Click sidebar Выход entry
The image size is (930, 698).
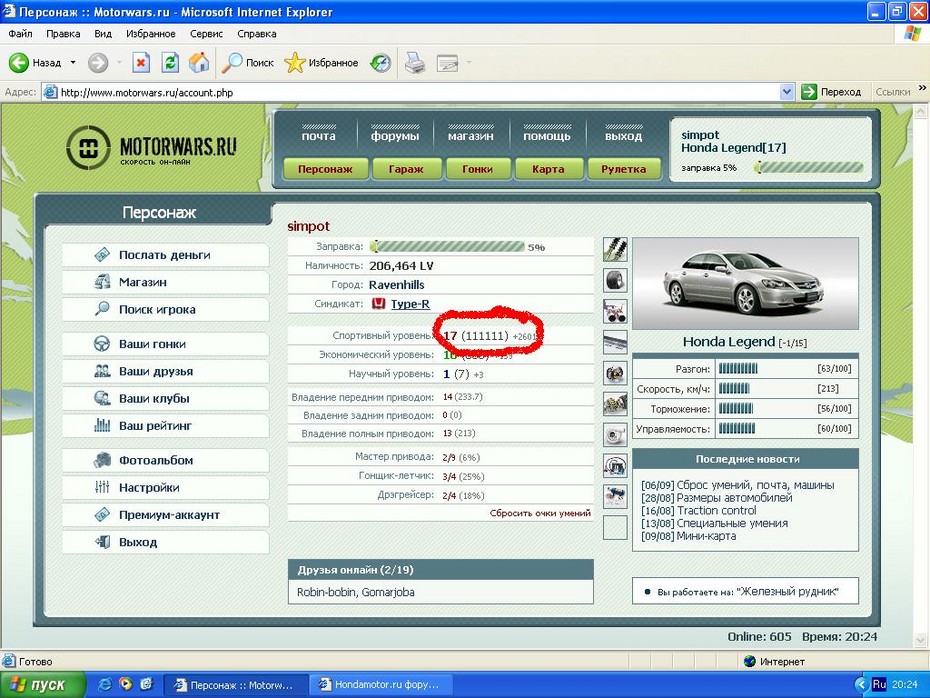[165, 542]
